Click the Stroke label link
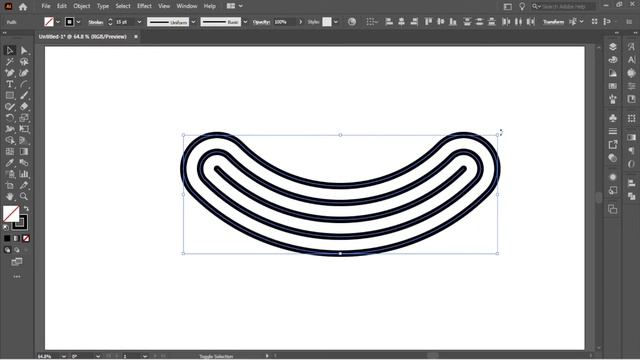The image size is (640, 360). (96, 22)
